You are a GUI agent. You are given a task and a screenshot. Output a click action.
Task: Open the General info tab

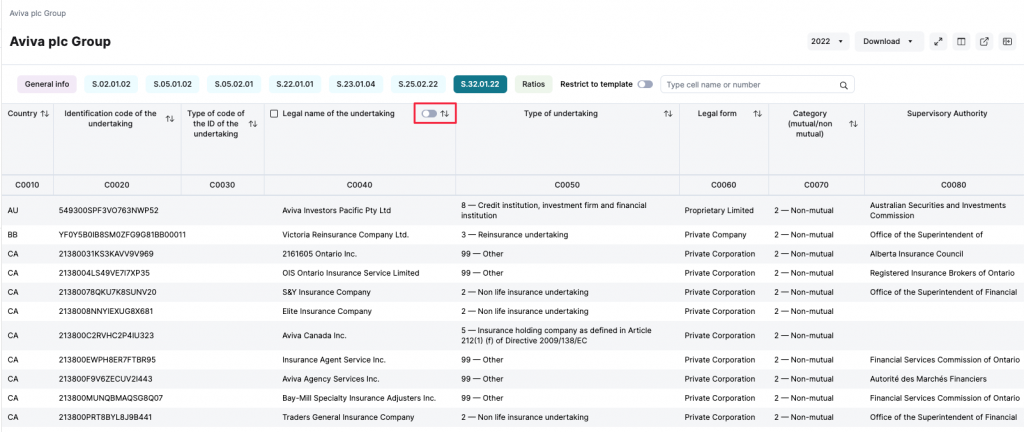(46, 85)
